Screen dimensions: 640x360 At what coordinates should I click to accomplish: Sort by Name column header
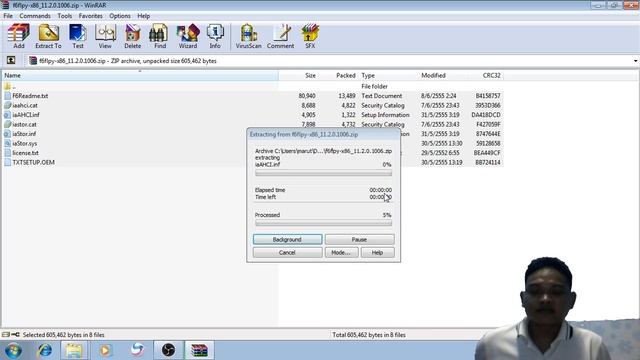pos(140,76)
